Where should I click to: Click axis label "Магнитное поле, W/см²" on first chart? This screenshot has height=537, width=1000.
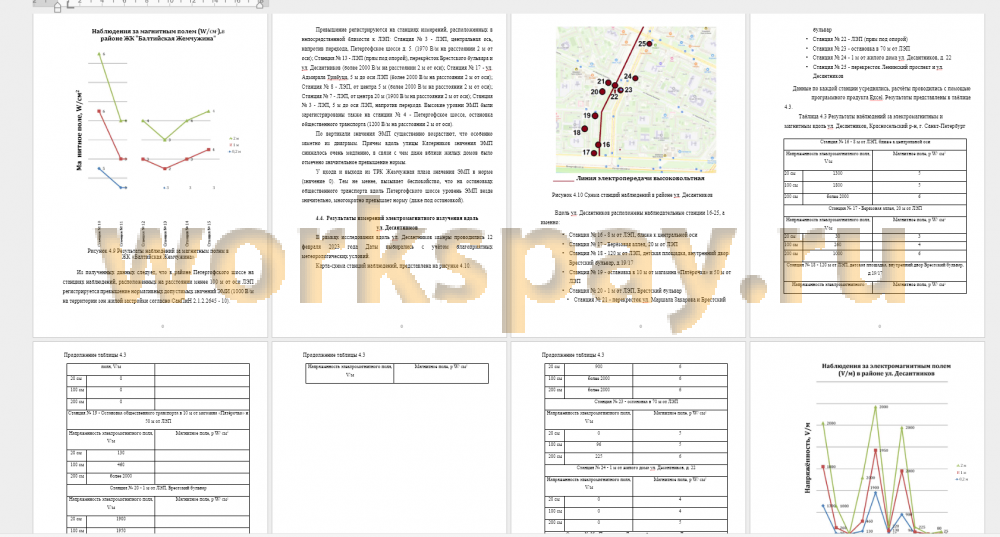tap(80, 130)
